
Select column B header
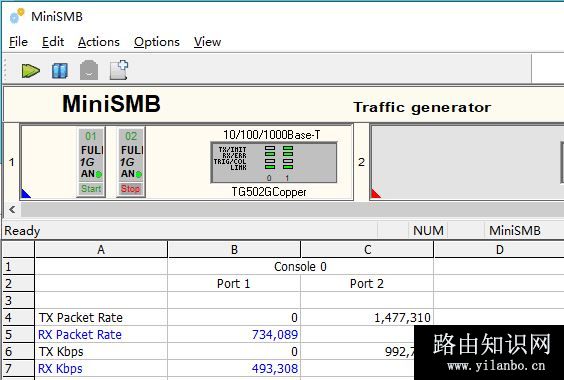[x=234, y=249]
